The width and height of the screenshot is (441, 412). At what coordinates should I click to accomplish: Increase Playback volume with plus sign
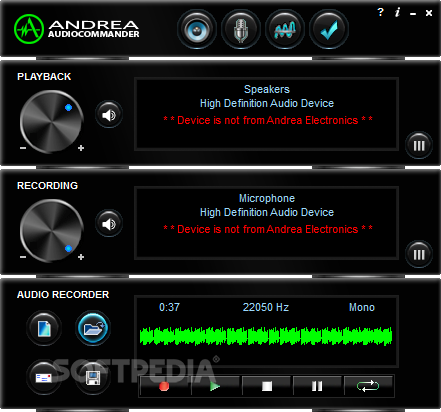coord(81,148)
